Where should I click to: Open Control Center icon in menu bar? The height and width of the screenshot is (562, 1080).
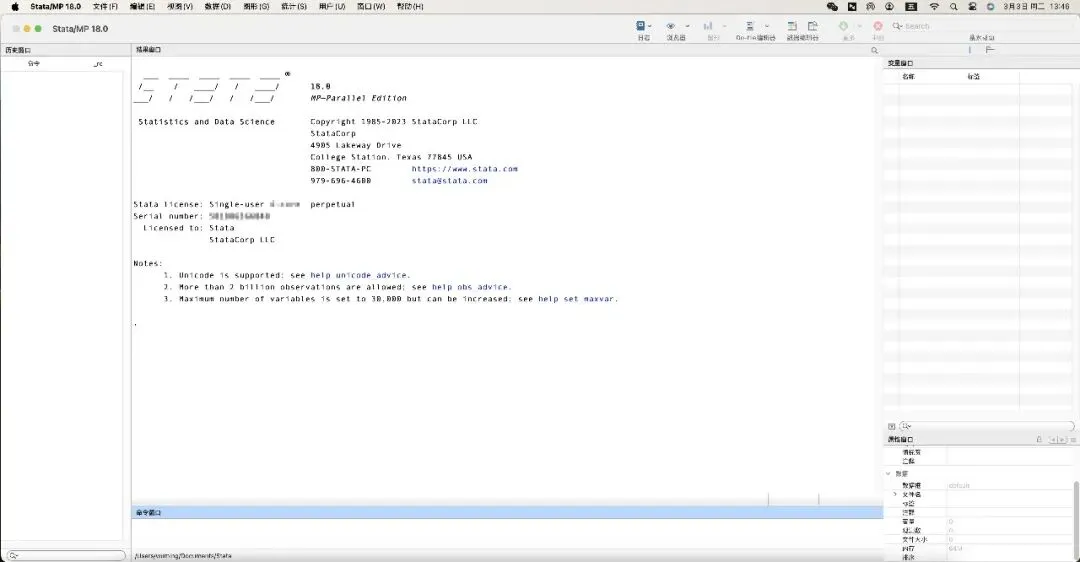(972, 6)
